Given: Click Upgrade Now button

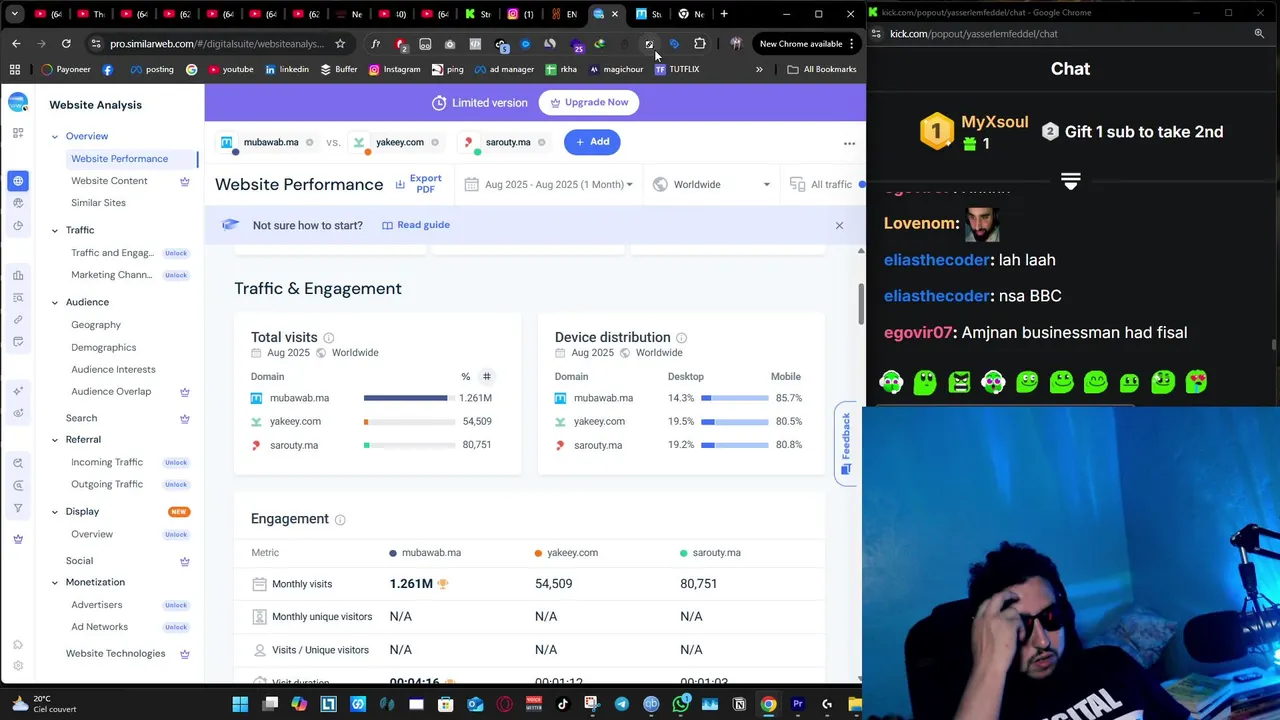Looking at the screenshot, I should coord(588,103).
